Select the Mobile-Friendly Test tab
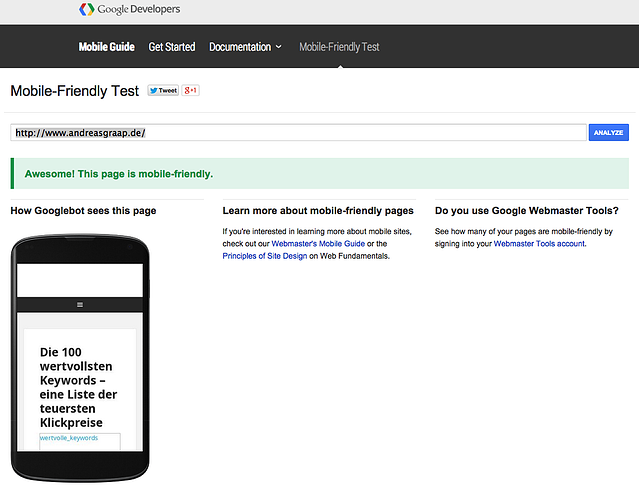 pos(339,47)
